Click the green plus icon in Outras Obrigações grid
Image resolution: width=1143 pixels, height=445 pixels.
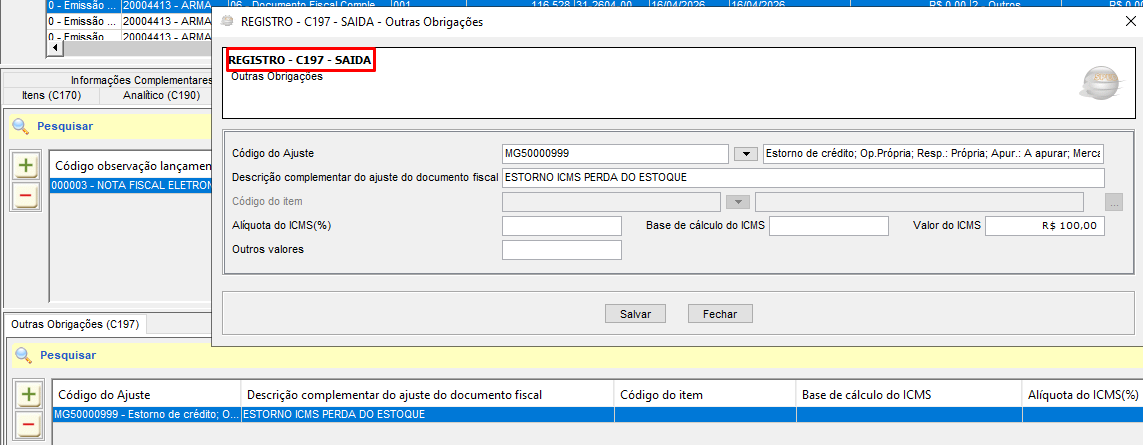[x=29, y=395]
